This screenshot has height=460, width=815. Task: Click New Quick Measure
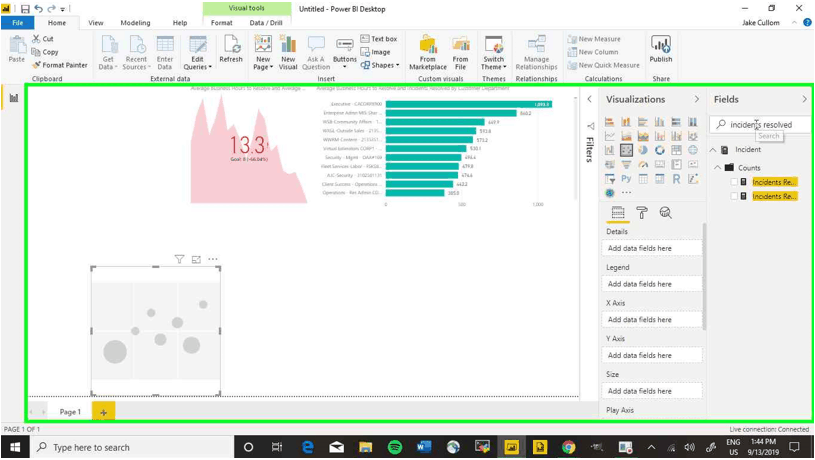click(603, 65)
